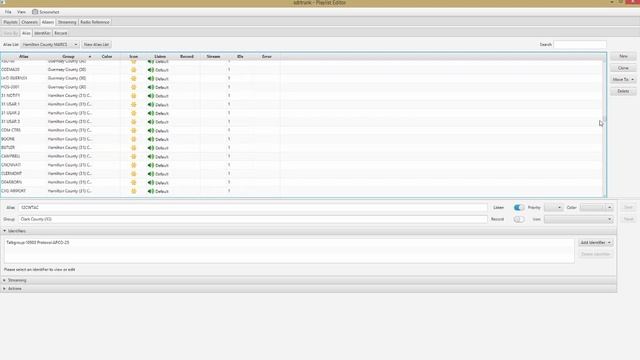Screen dimensions: 640x360
Task: Click the Clone button
Action: pyautogui.click(x=623, y=68)
